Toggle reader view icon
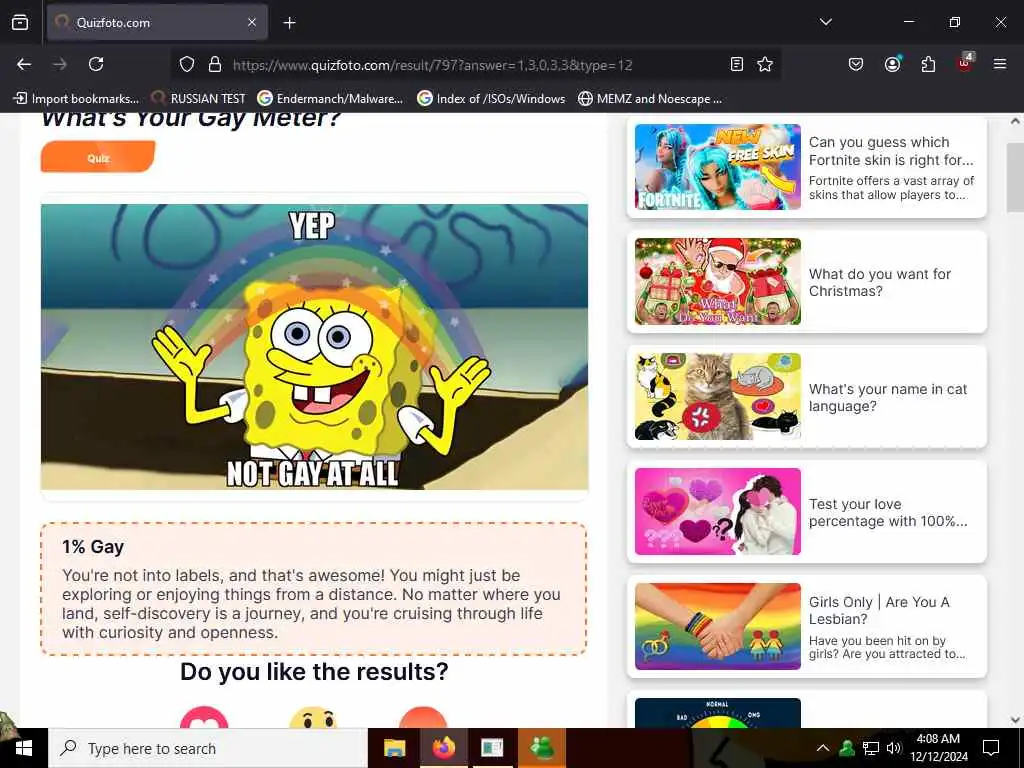 pos(737,64)
